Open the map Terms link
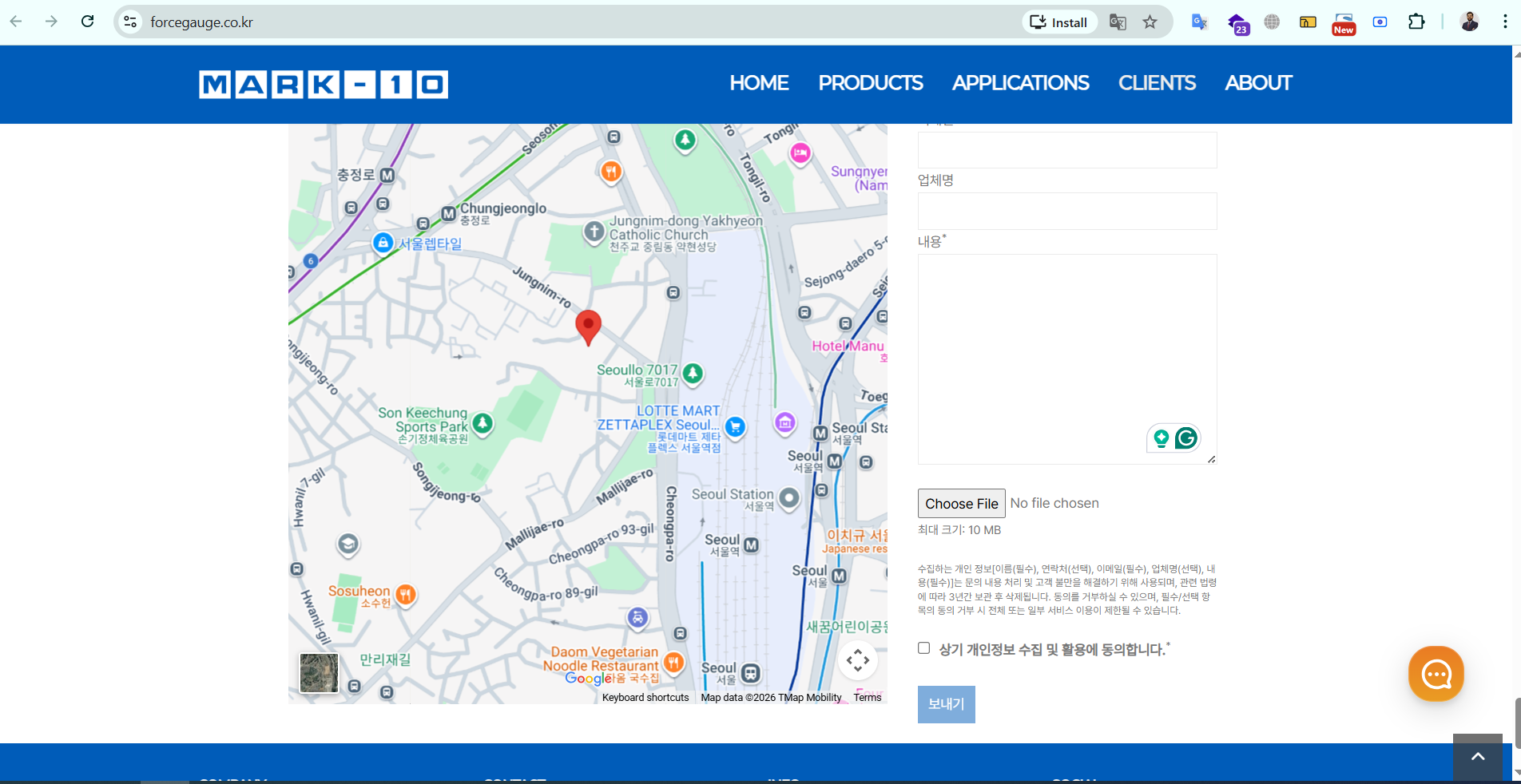The height and width of the screenshot is (784, 1521). click(867, 698)
